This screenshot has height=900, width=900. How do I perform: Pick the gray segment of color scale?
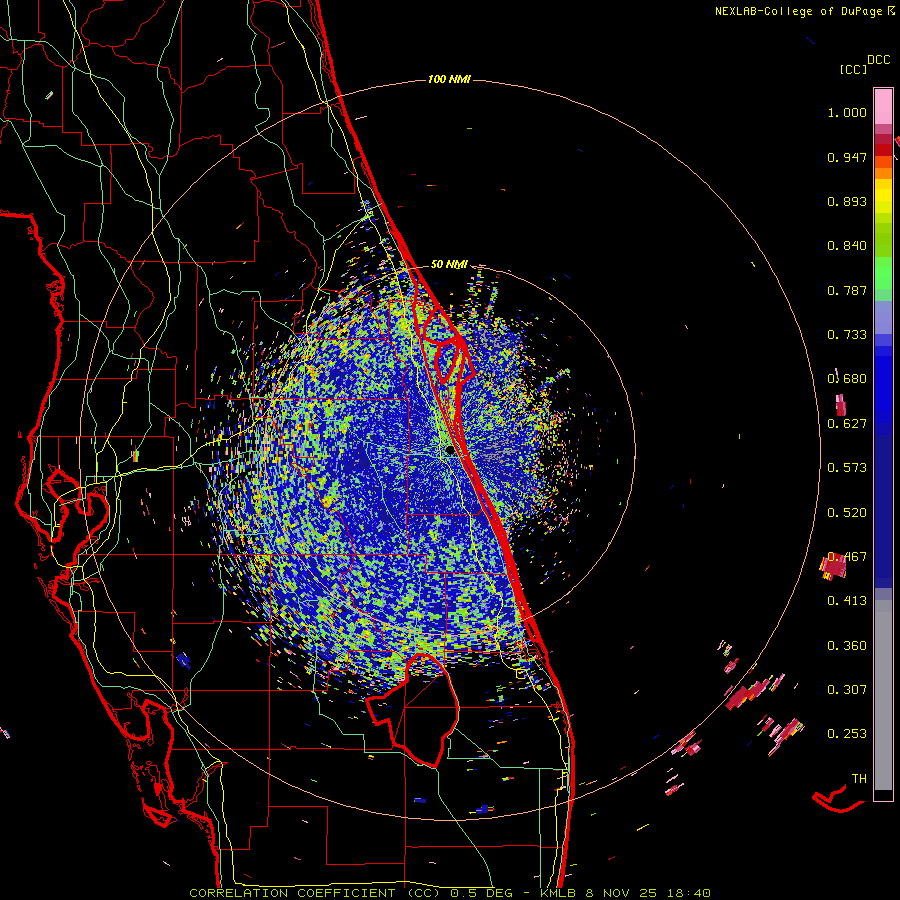(x=883, y=695)
